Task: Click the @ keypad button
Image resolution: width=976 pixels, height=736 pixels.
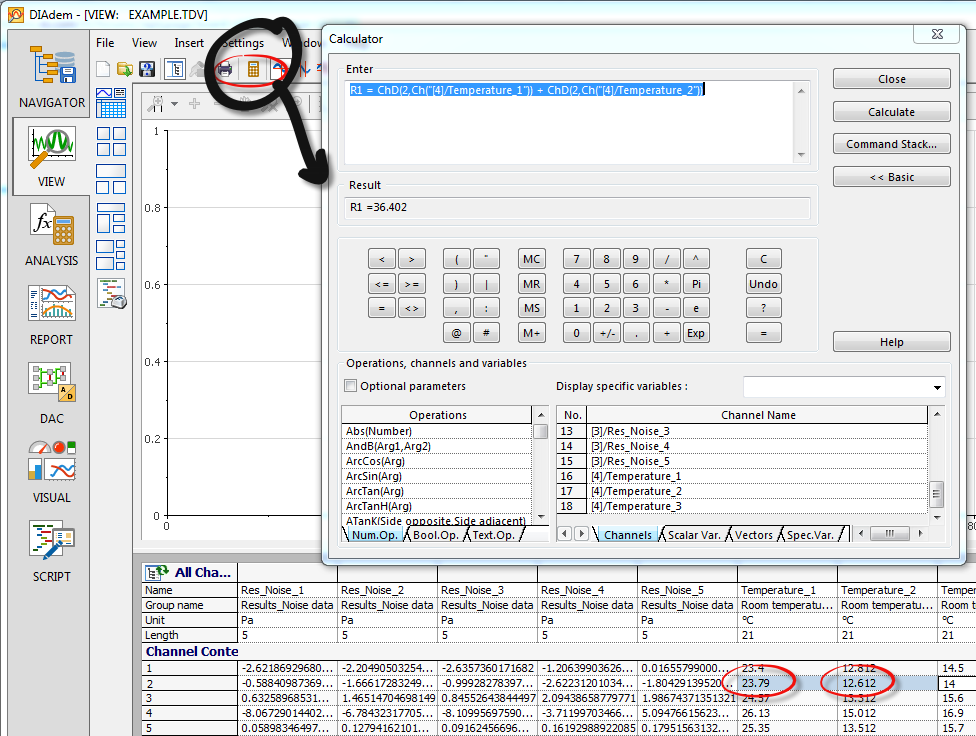Action: coord(456,333)
